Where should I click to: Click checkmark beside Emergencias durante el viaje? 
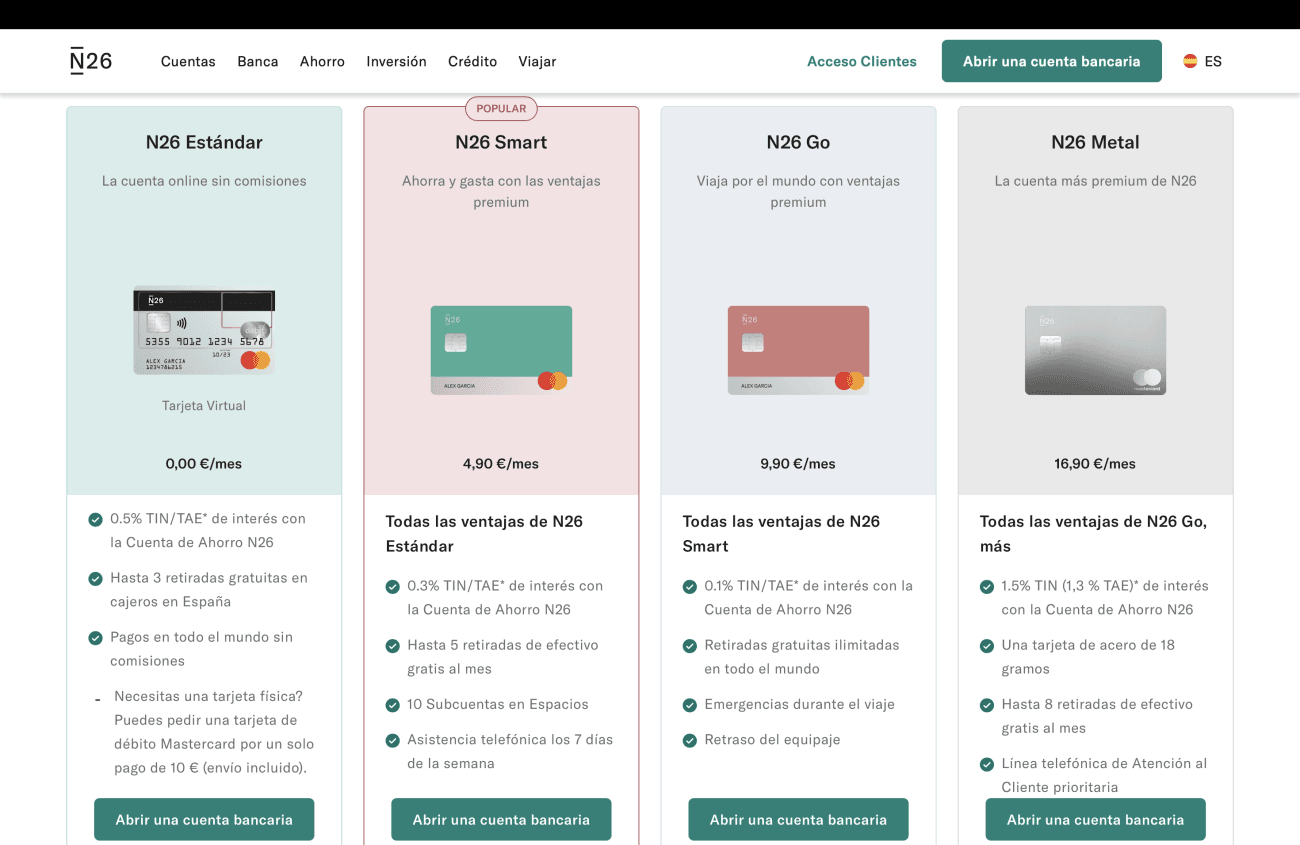[689, 704]
